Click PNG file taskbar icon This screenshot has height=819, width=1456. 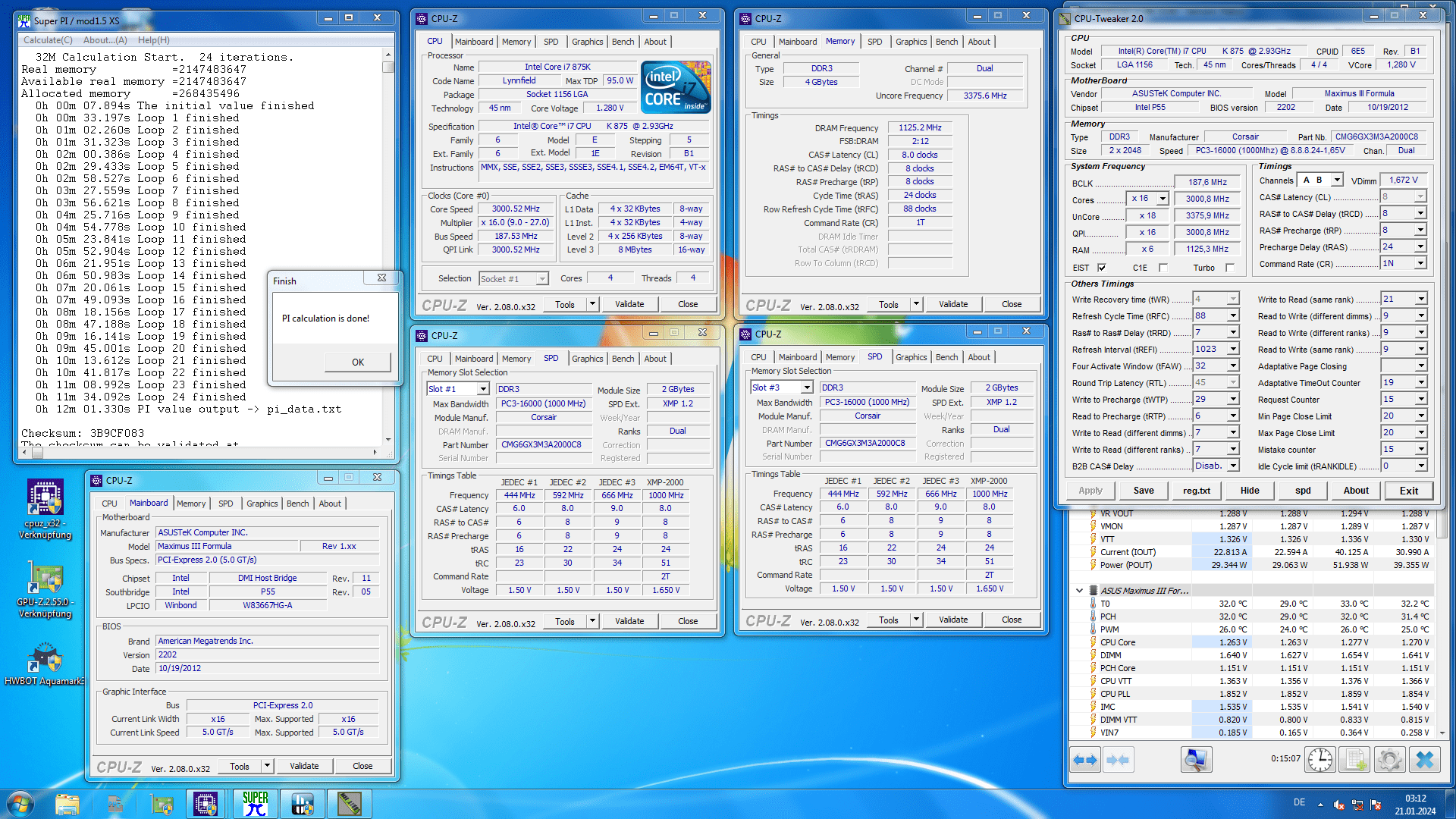[x=115, y=804]
